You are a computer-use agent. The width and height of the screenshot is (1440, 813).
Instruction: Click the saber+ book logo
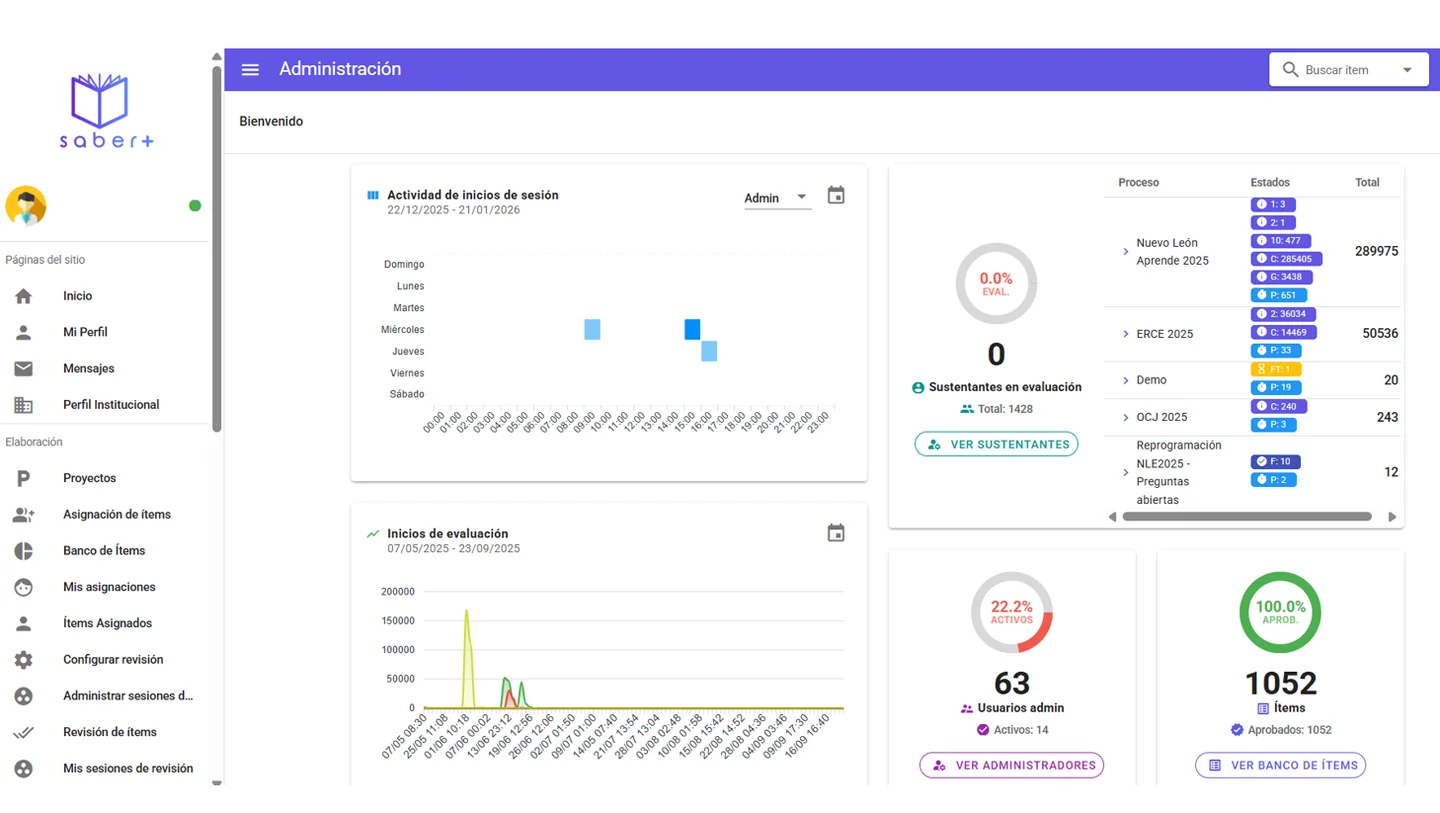point(105,109)
